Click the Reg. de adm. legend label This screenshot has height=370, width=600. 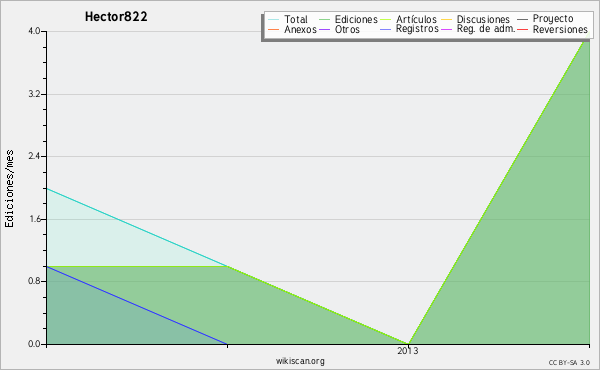pos(486,29)
